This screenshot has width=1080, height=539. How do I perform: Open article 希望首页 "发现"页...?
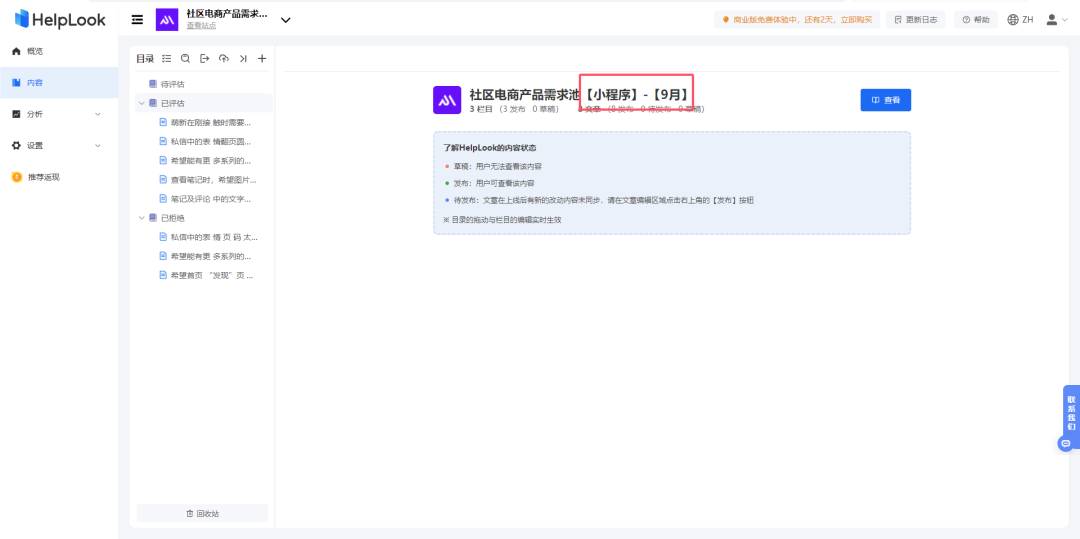[x=212, y=275]
